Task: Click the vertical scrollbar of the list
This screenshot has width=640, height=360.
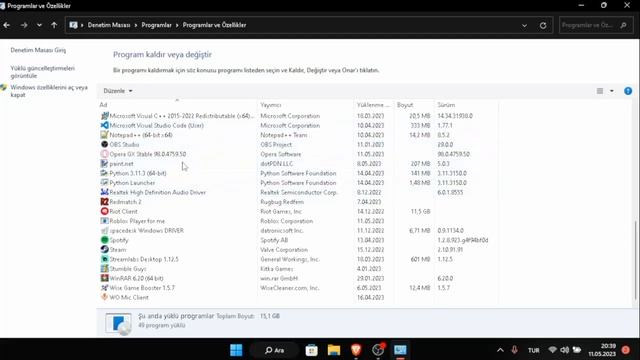Action: point(635,260)
